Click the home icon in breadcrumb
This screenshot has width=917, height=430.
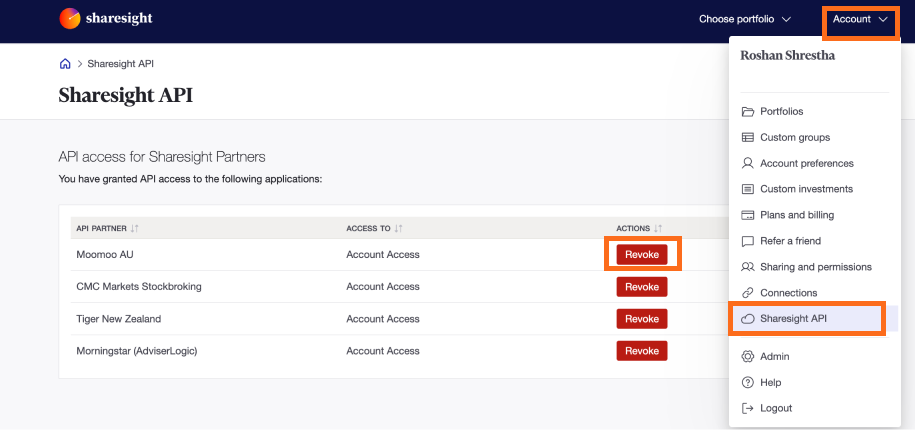65,64
